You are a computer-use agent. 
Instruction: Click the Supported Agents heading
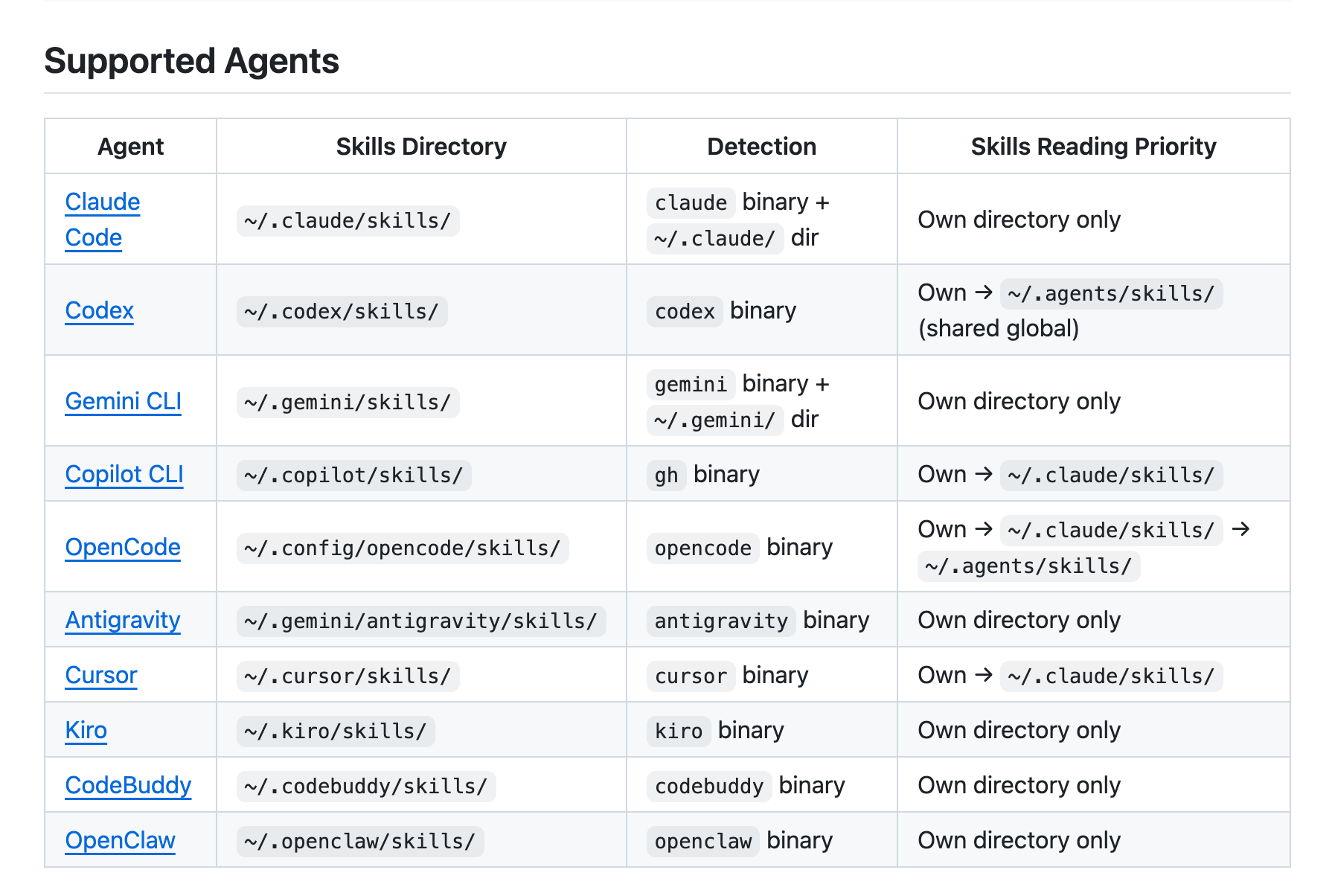192,61
